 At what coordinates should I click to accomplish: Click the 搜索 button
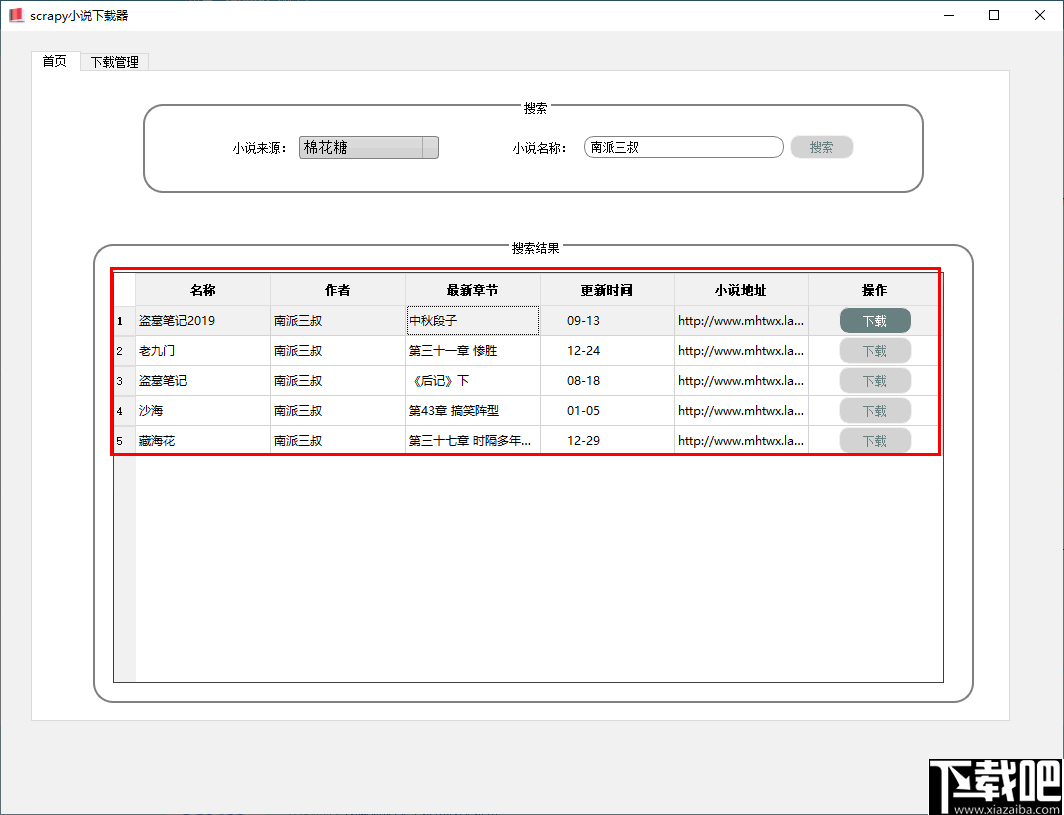(x=821, y=146)
